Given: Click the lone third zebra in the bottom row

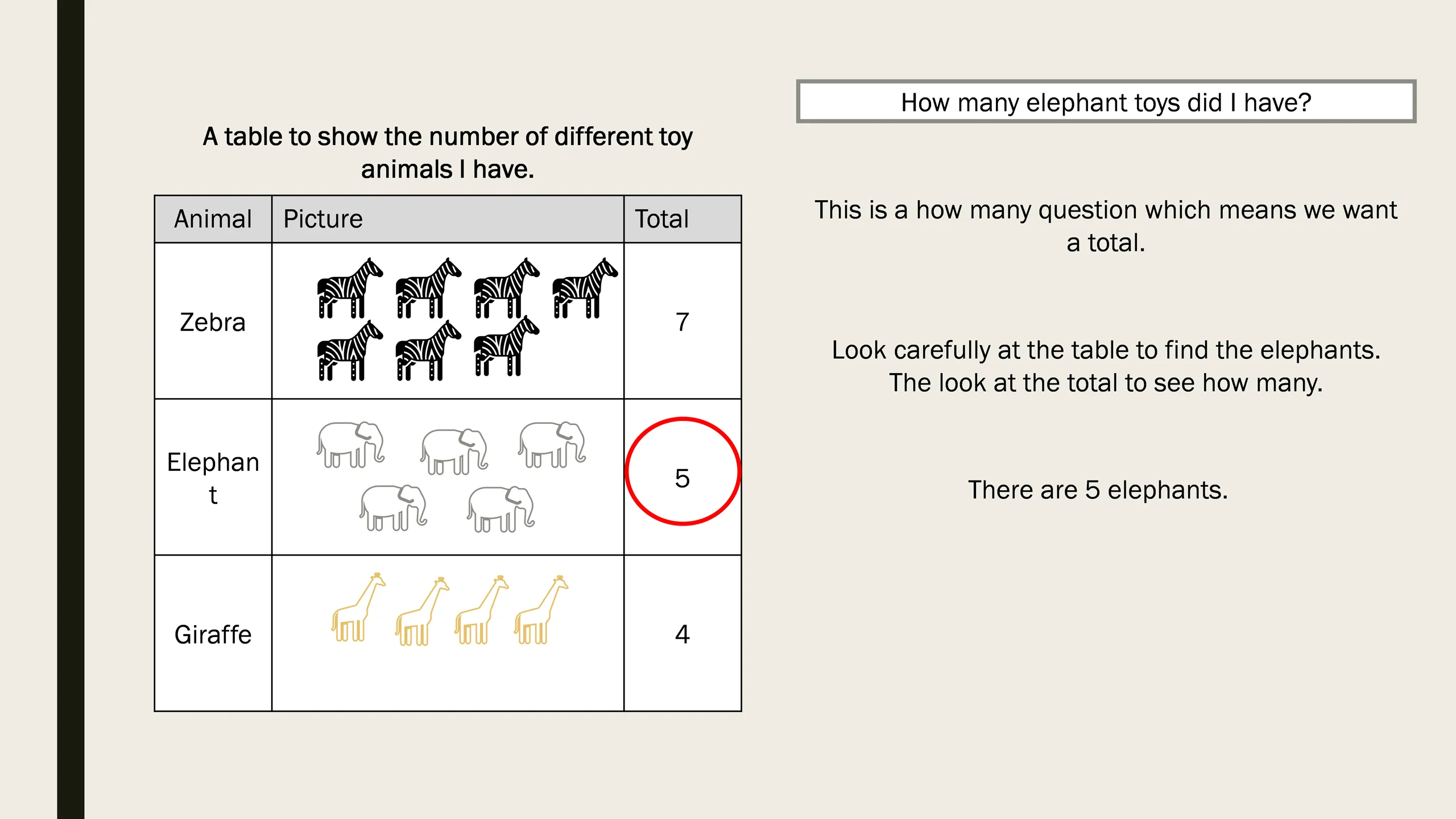Looking at the screenshot, I should 507,346.
